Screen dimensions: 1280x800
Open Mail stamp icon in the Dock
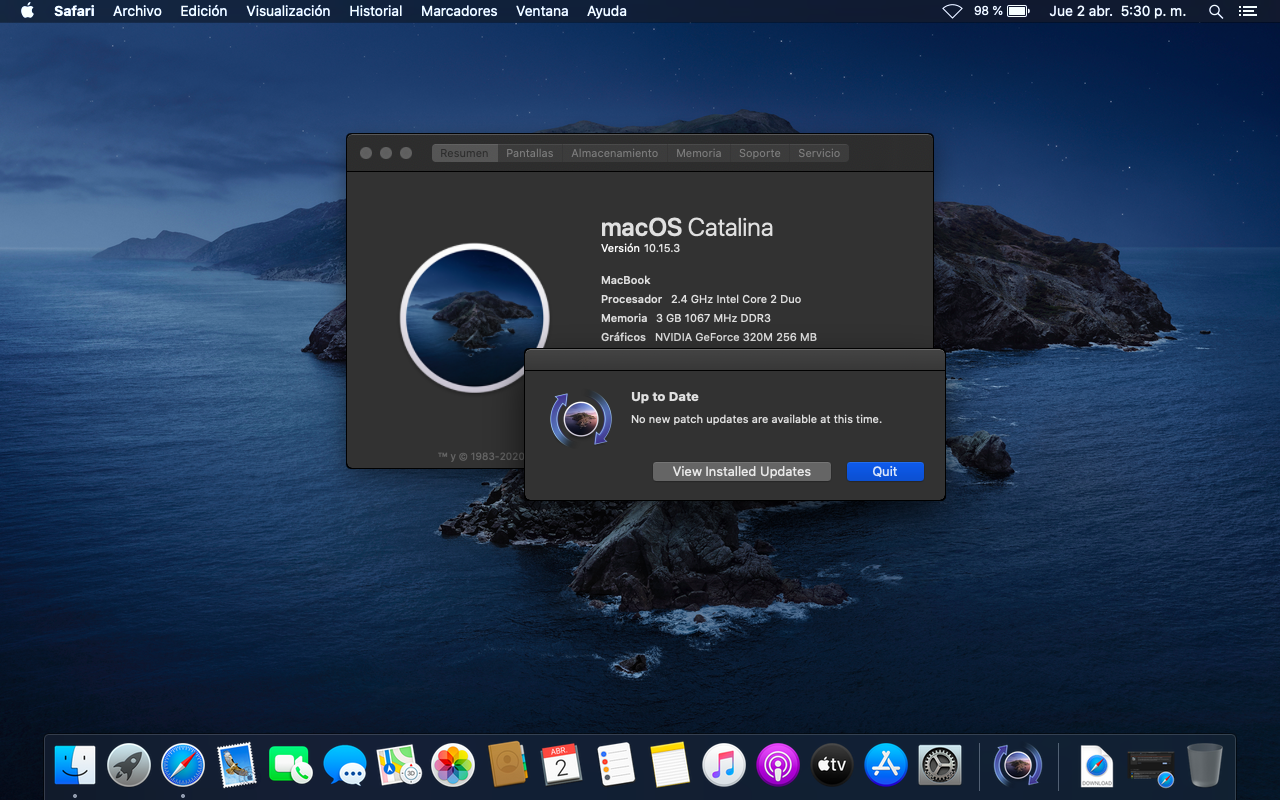pos(237,766)
